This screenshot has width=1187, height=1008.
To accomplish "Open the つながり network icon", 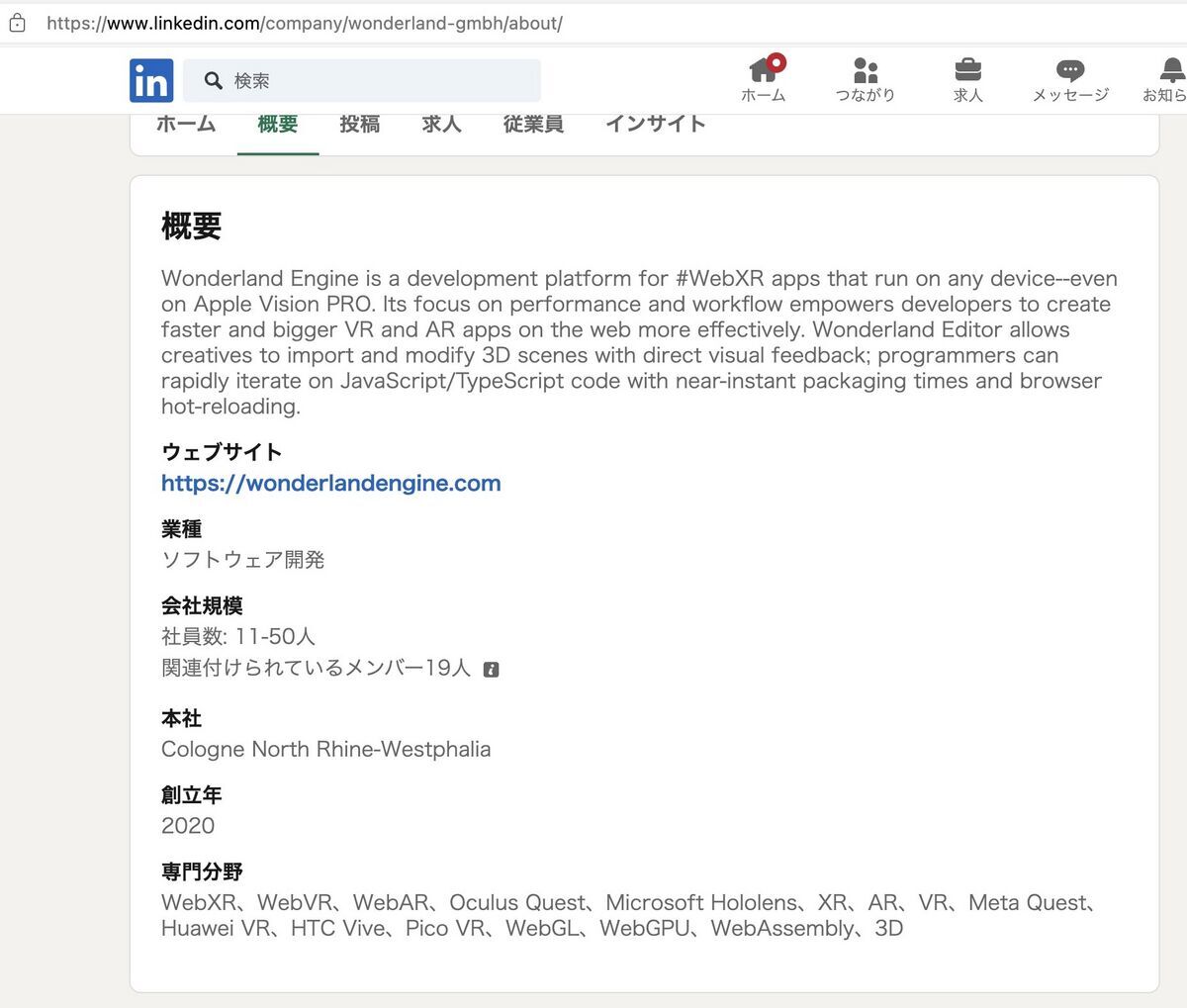I will pyautogui.click(x=866, y=79).
